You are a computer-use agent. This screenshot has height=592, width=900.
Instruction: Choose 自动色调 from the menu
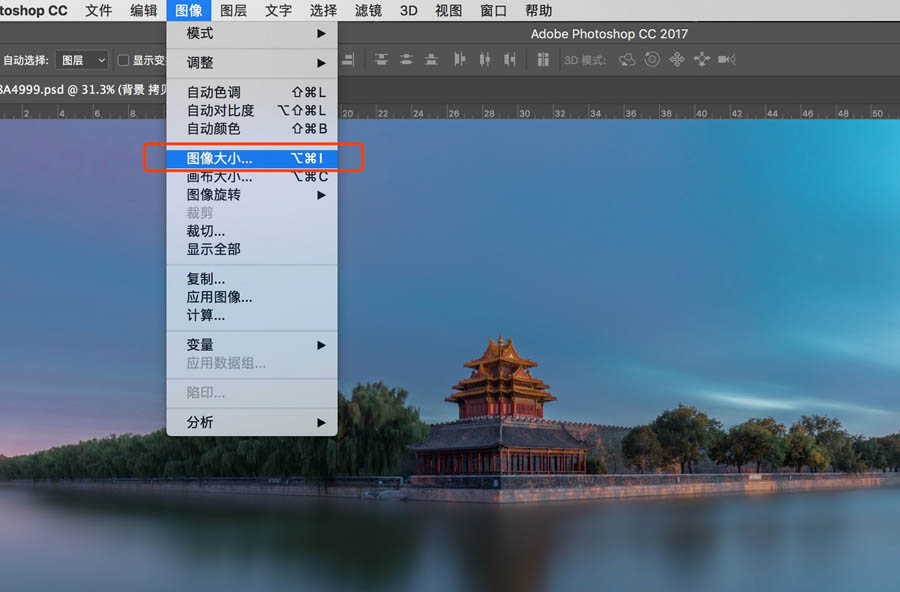point(252,92)
